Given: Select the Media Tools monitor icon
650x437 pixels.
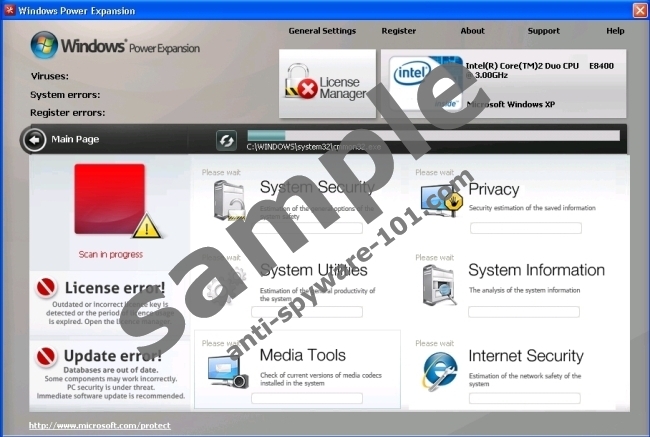Looking at the screenshot, I should coord(227,370).
